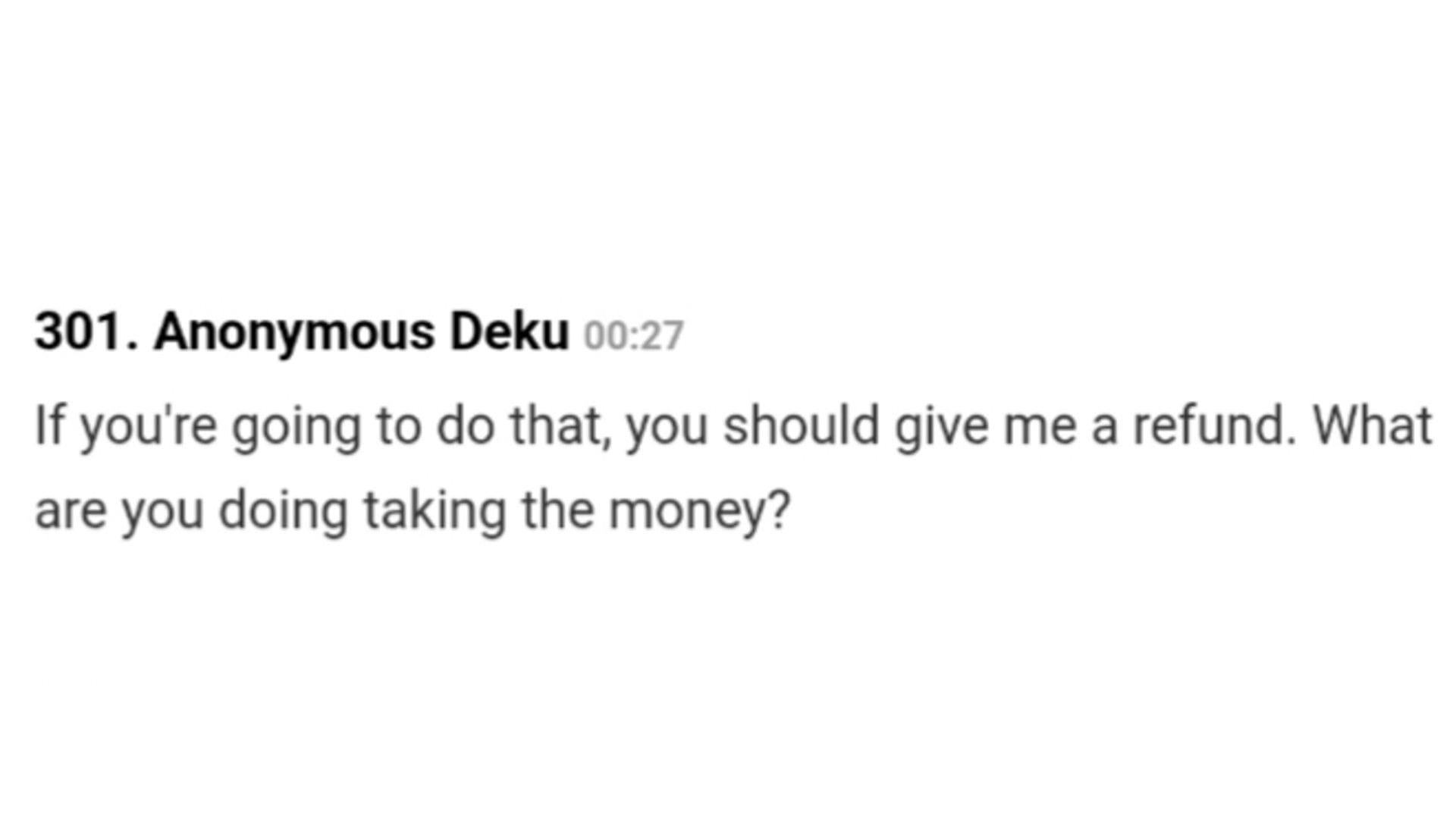Click the word "doing" in the comment
The image size is (1456, 819).
(283, 510)
